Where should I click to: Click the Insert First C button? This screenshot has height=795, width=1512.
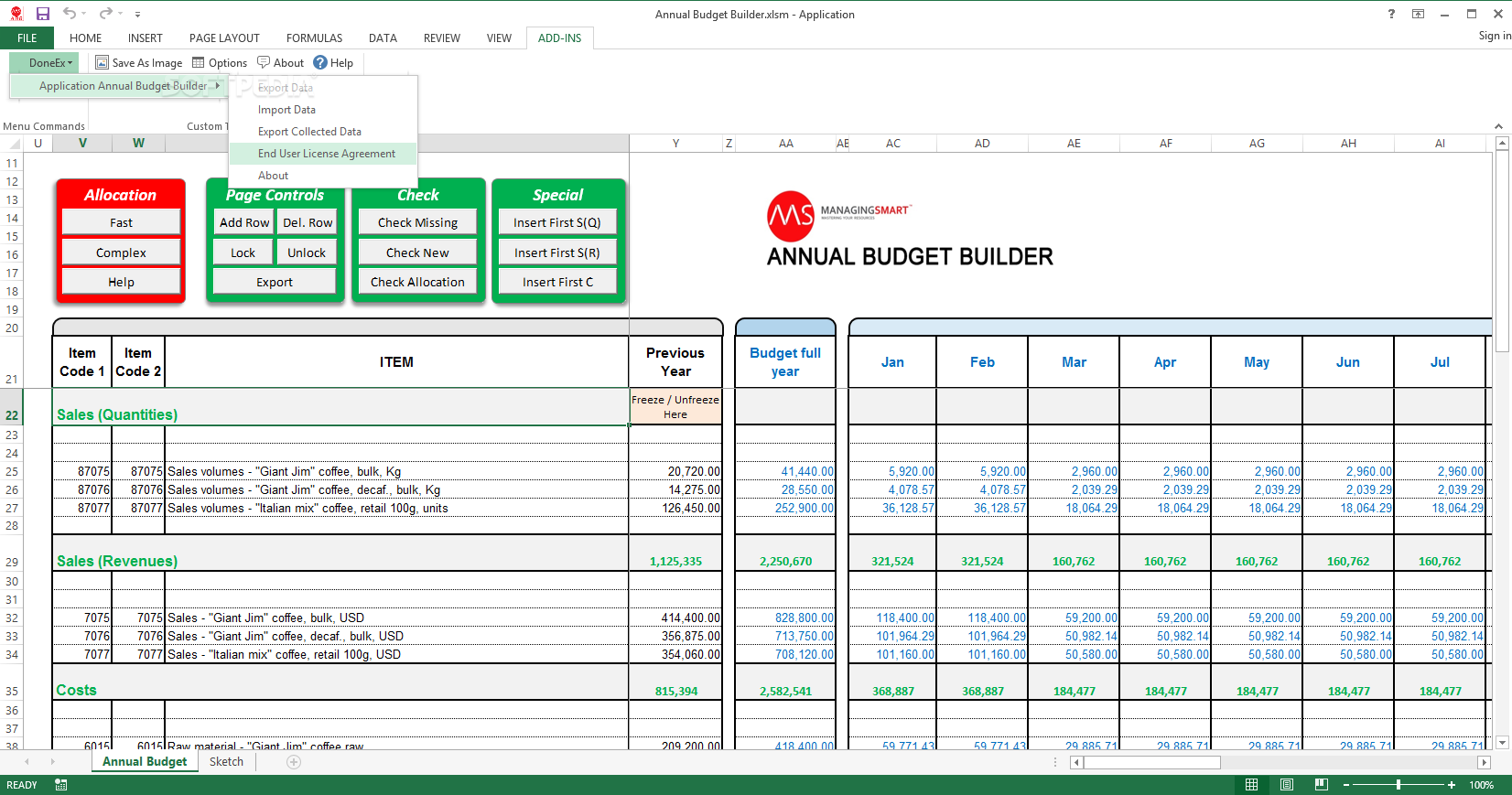tap(557, 282)
